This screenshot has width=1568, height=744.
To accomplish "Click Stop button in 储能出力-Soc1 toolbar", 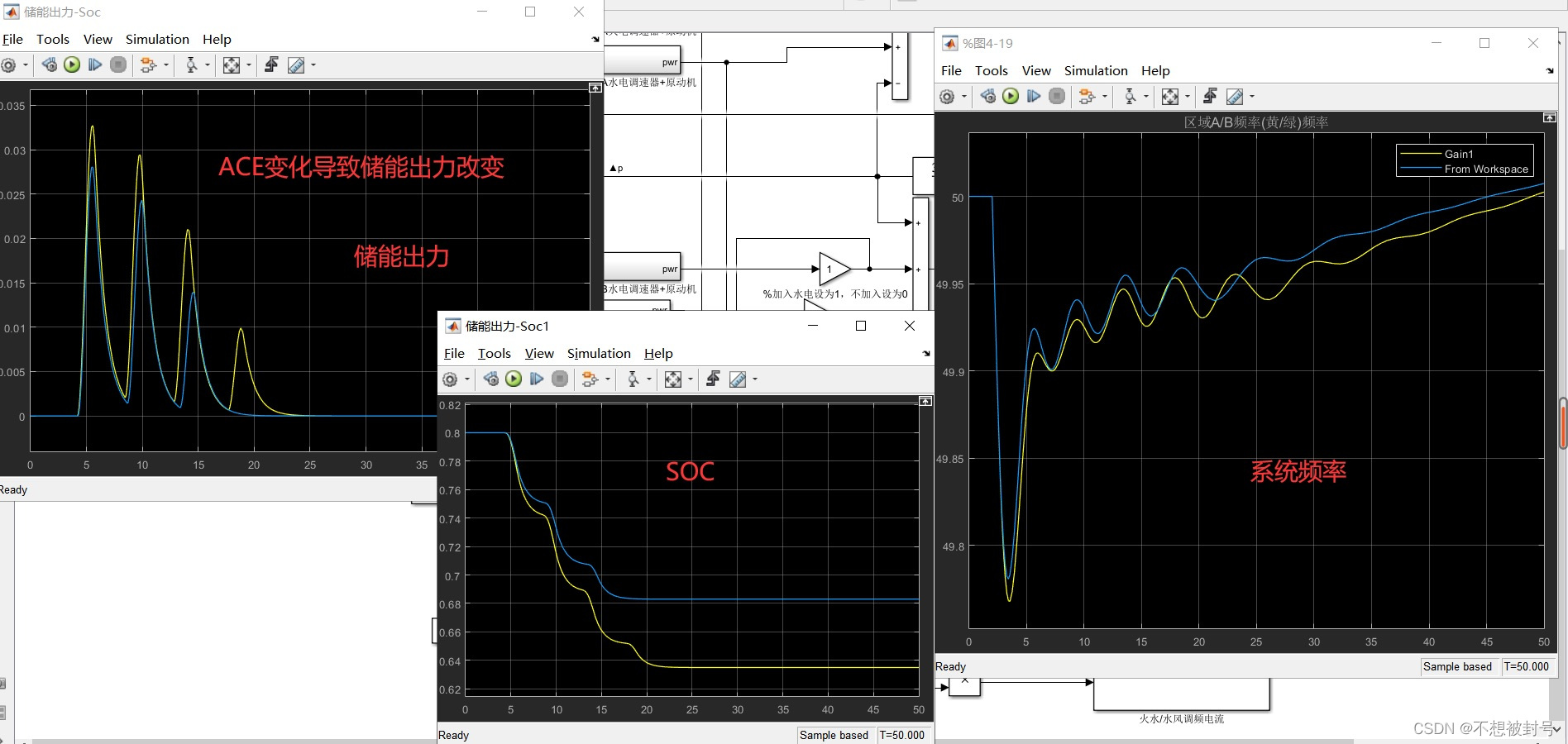I will 560,379.
